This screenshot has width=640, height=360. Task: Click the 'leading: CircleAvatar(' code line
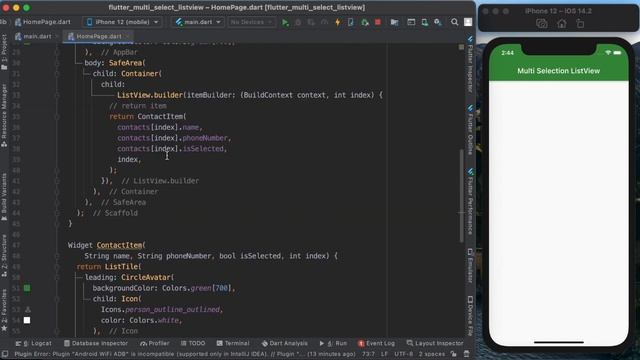[x=129, y=278]
